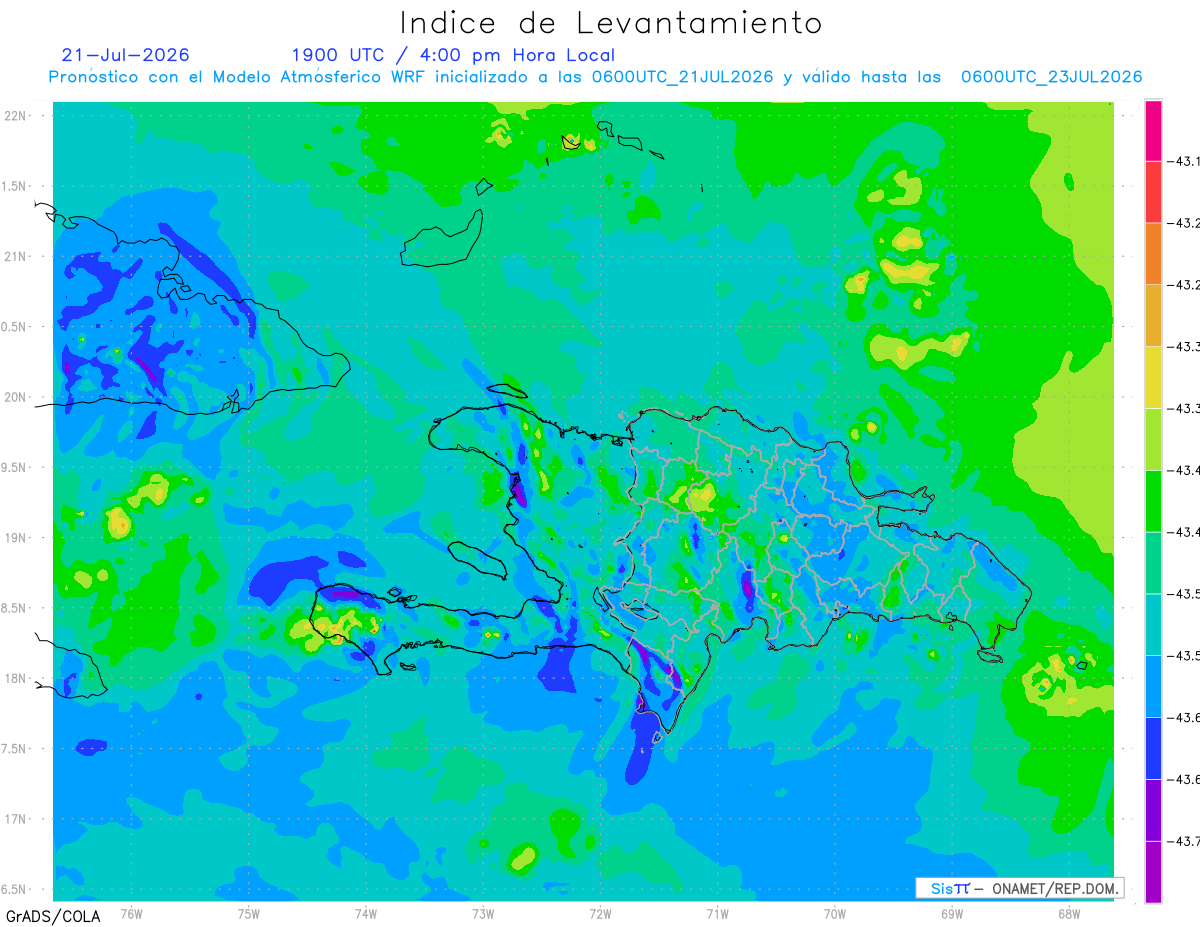1200x927 pixels.
Task: Click the "1900 UTC / 4:00 pm Hora Local" text
Action: (x=453, y=55)
